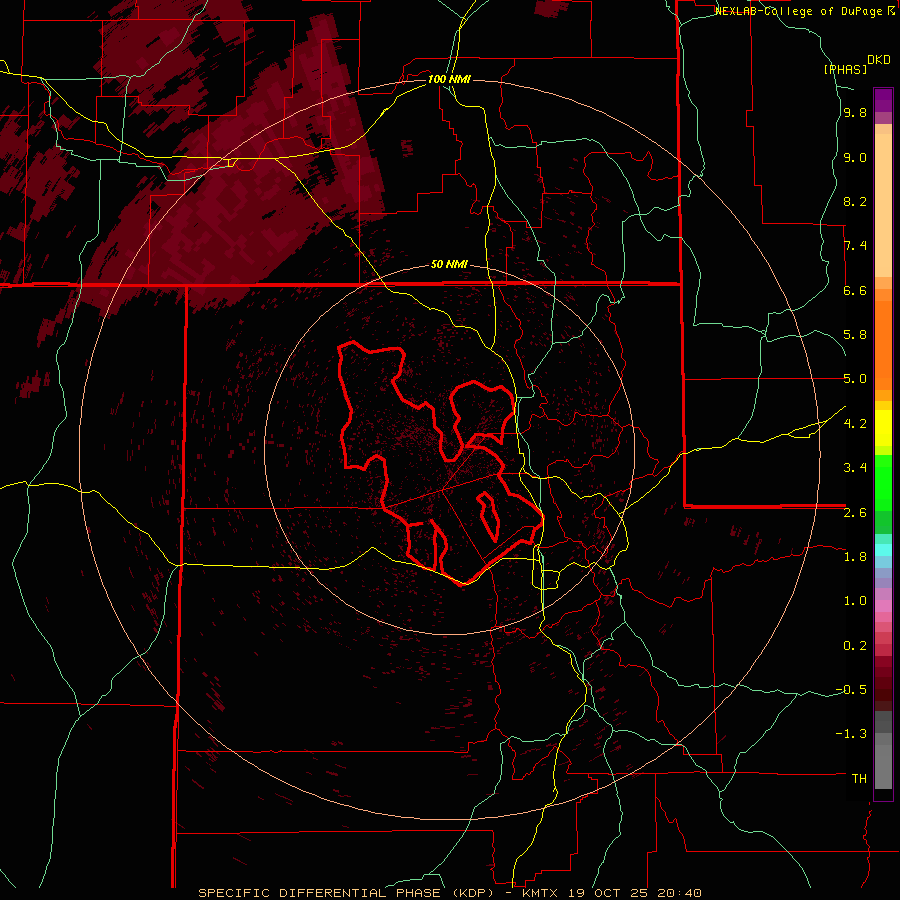Screen dimensions: 900x900
Task: Click the TH threshold label
Action: coord(859,779)
